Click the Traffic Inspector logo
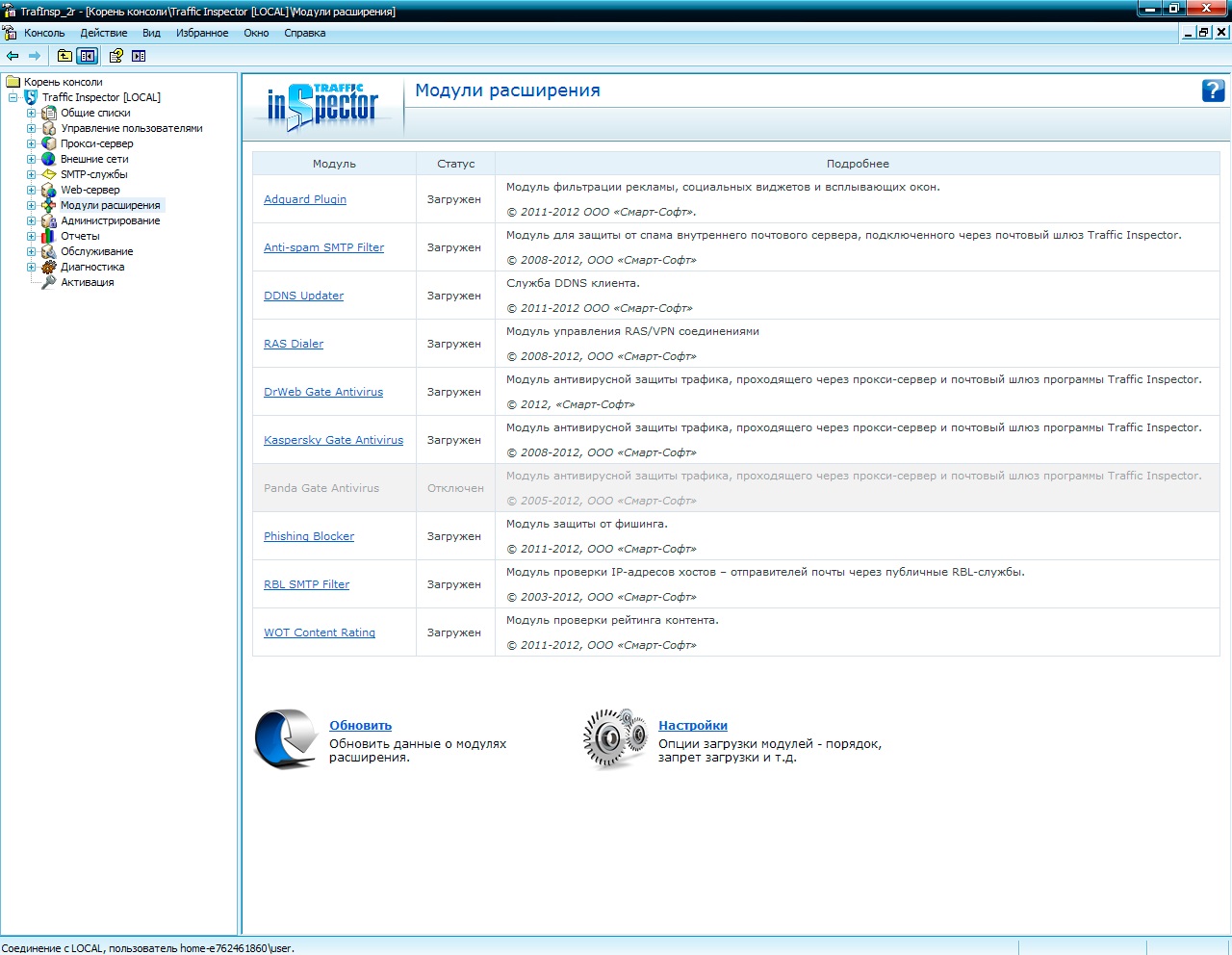The image size is (1232, 955). (x=323, y=106)
